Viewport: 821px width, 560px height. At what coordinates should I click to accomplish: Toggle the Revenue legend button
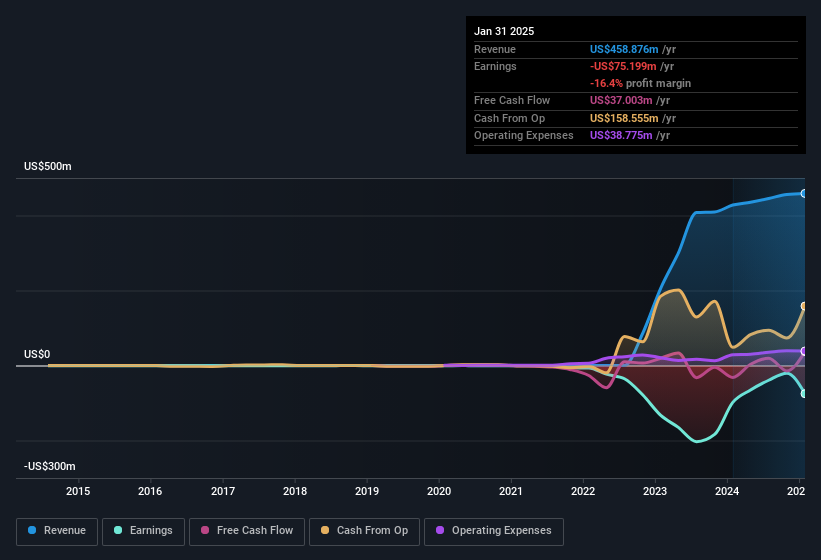[x=57, y=531]
